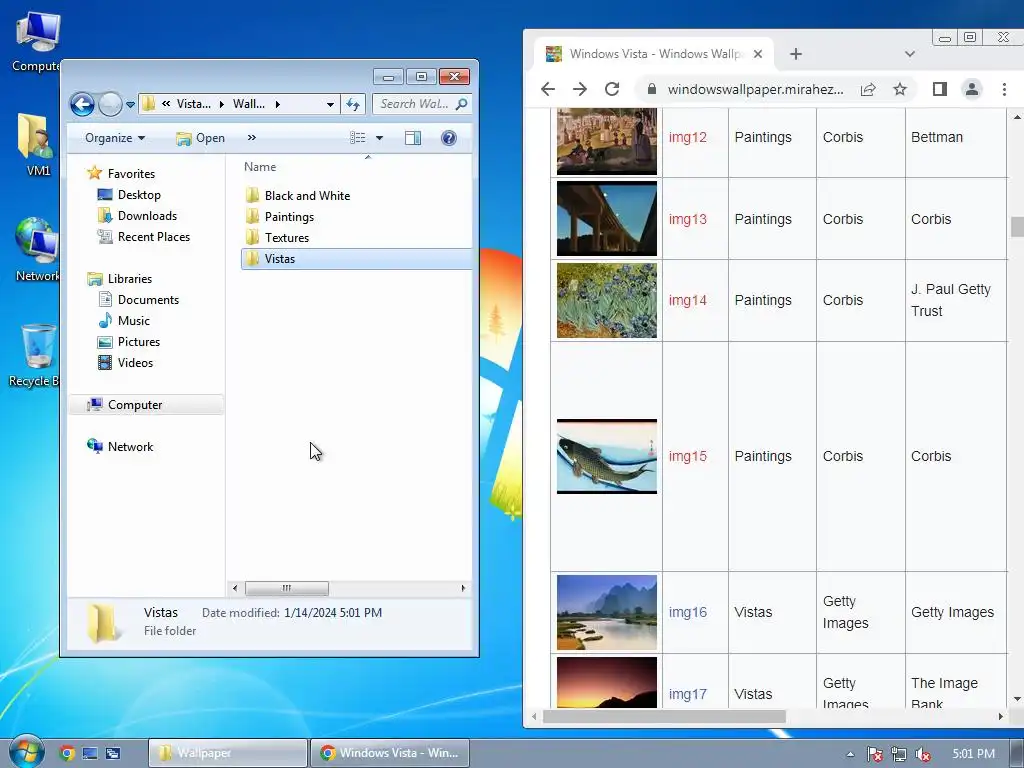This screenshot has height=768, width=1024.
Task: Reload the Chrome page
Action: tap(612, 89)
